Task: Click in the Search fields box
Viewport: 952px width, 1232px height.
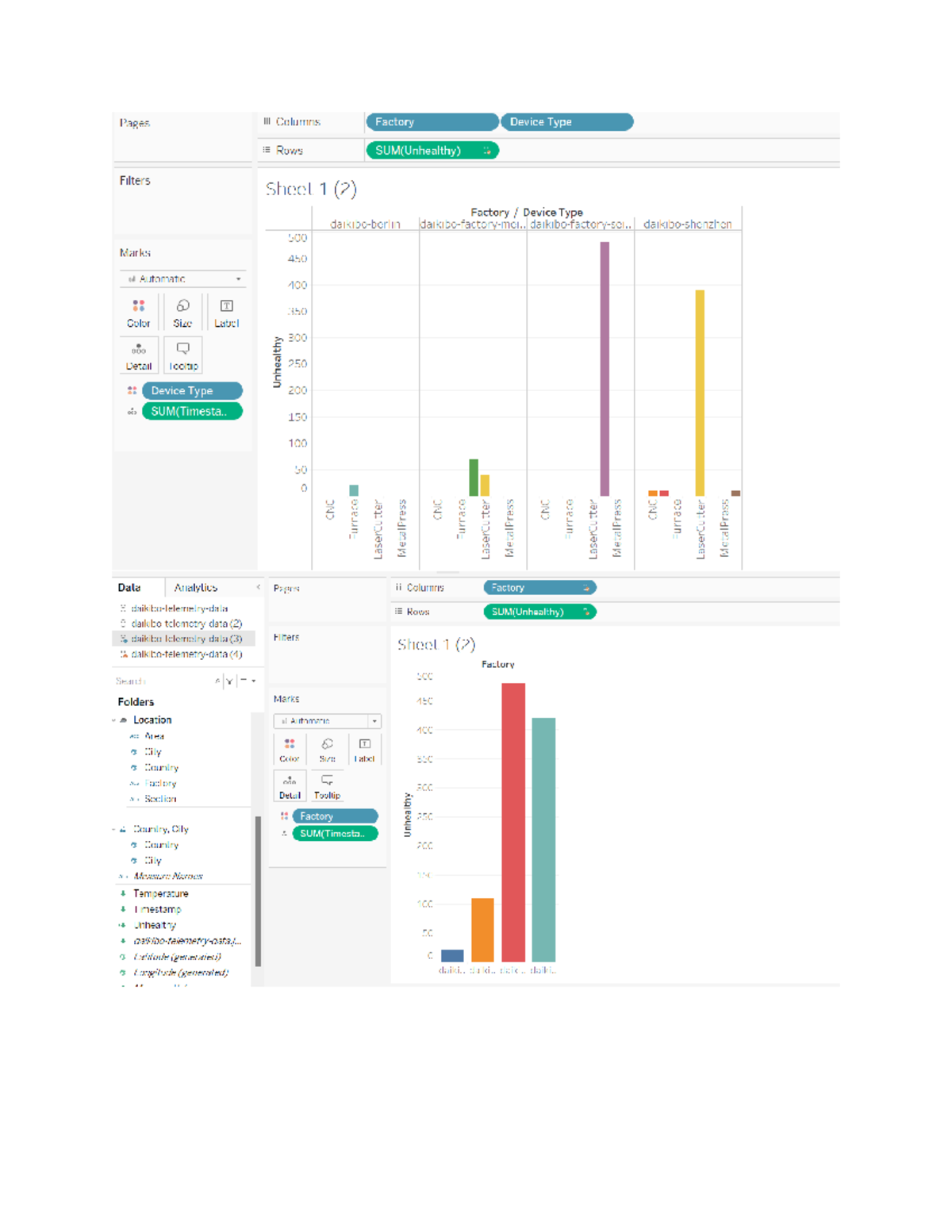Action: [163, 681]
